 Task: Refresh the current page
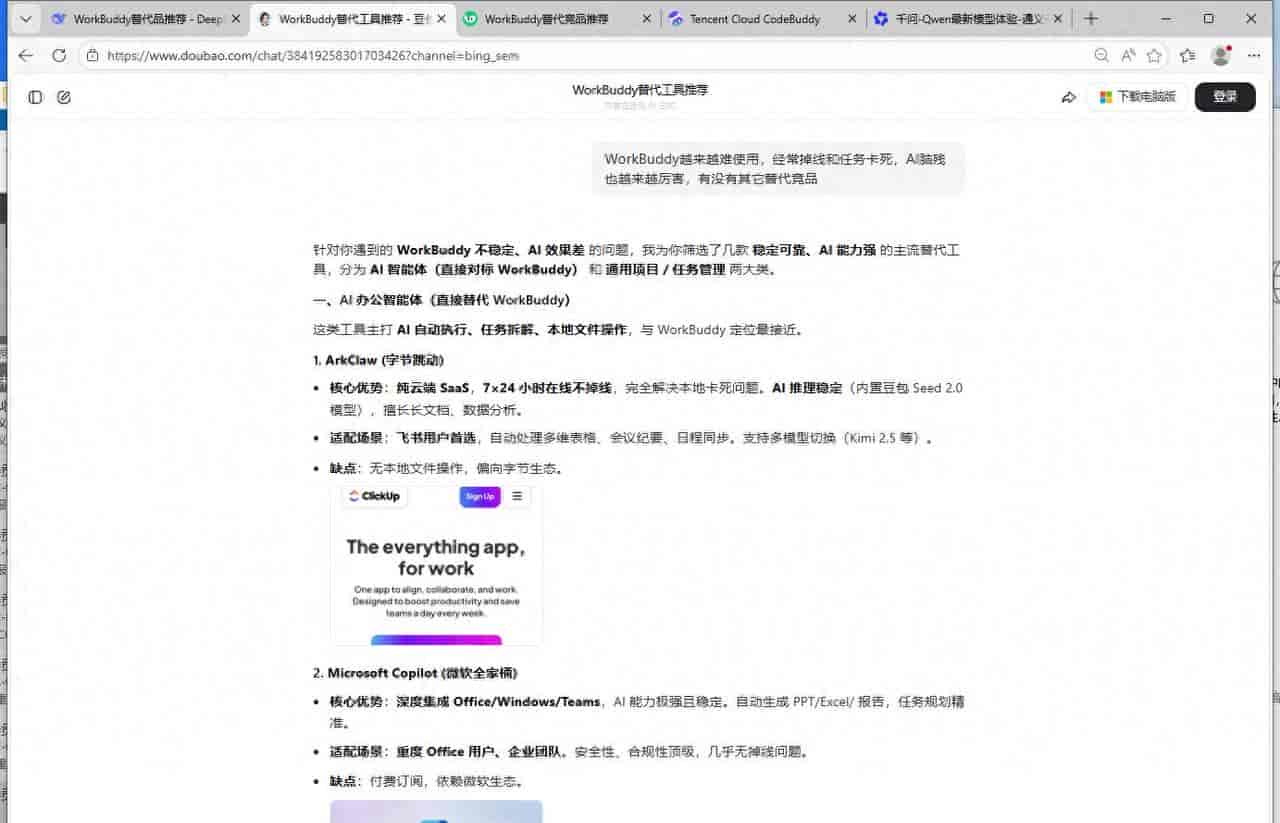[59, 56]
